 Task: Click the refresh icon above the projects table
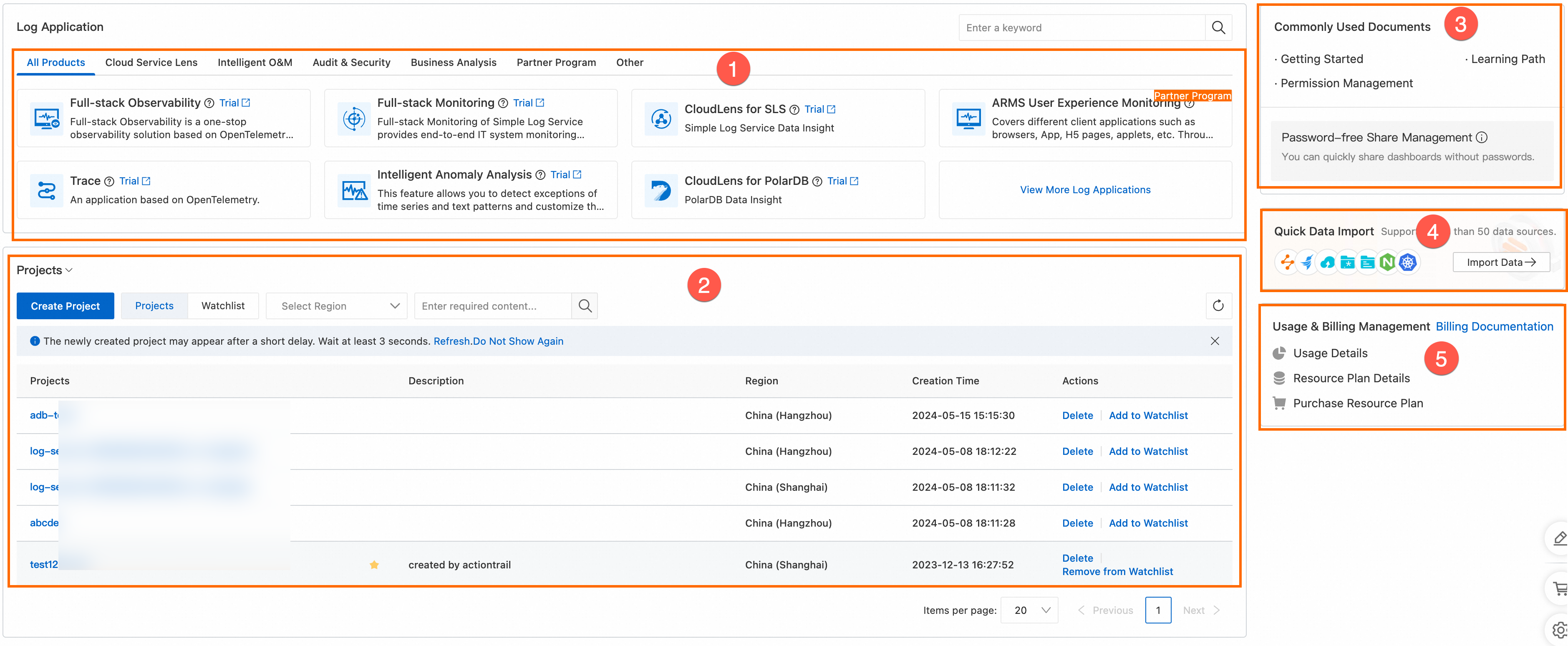coord(1218,305)
